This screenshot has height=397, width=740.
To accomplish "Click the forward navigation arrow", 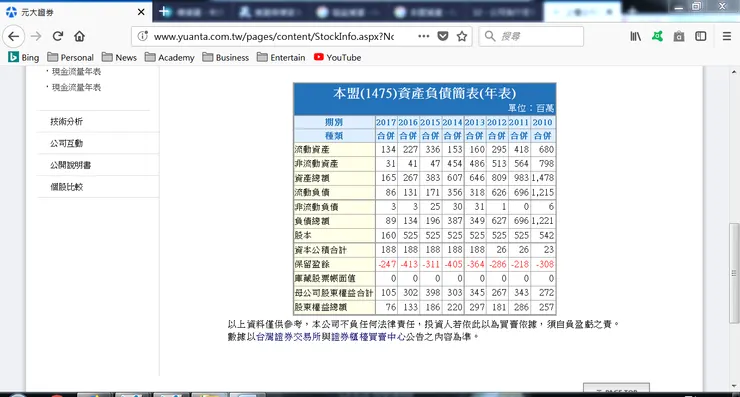I will click(x=36, y=36).
